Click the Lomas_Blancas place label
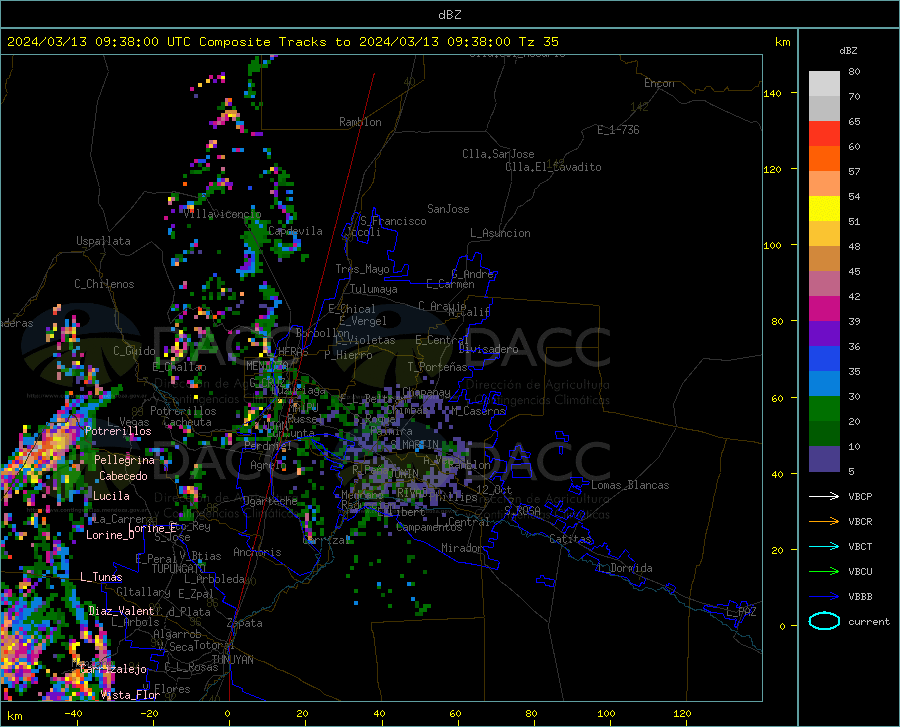 point(630,485)
